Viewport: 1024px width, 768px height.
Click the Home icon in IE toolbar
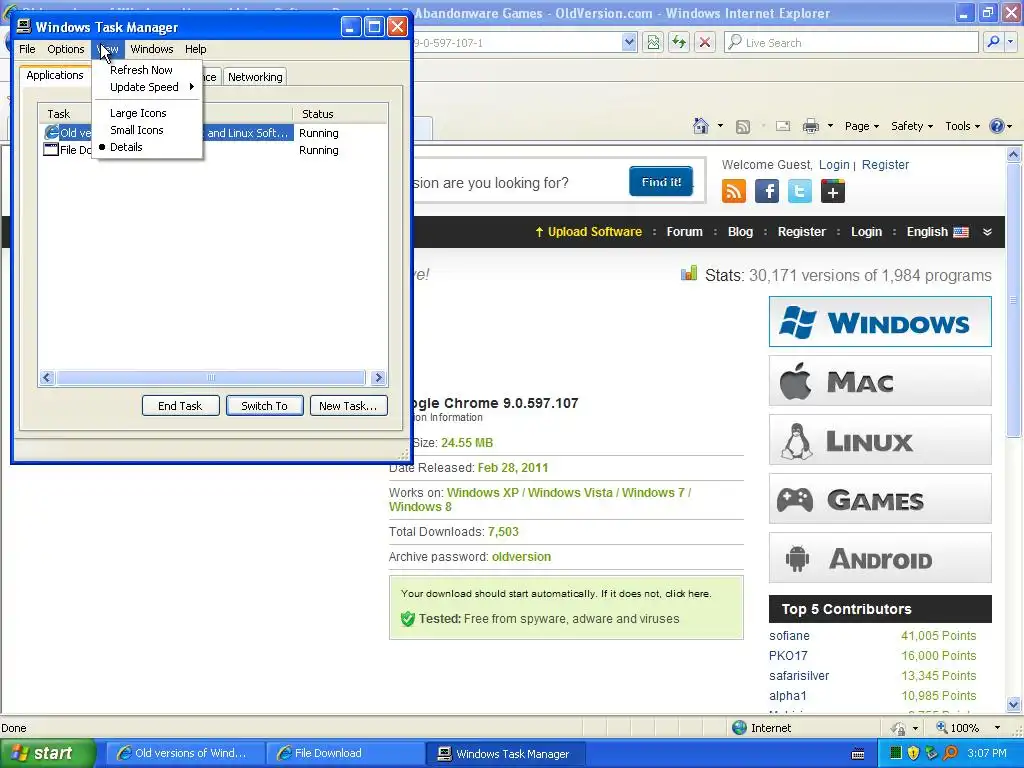[701, 126]
